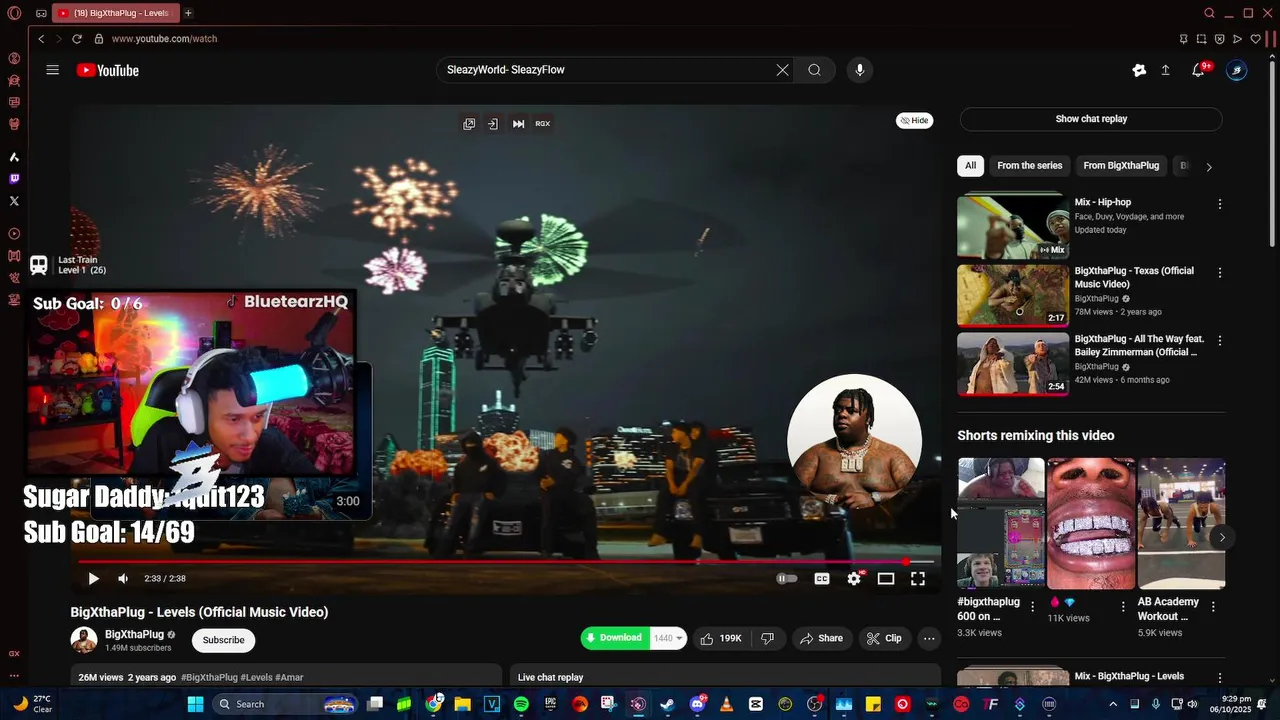This screenshot has height=720, width=1280.
Task: Play the video
Action: point(93,578)
